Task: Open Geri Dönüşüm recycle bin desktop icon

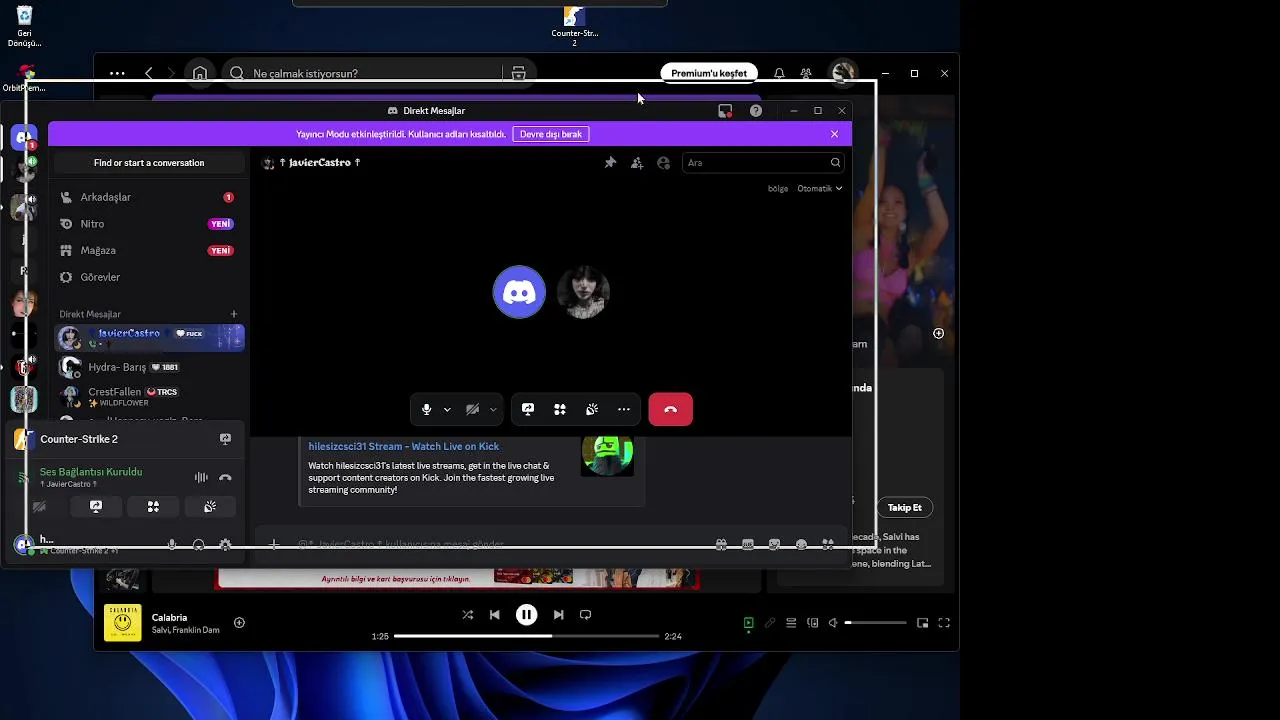Action: click(x=24, y=25)
